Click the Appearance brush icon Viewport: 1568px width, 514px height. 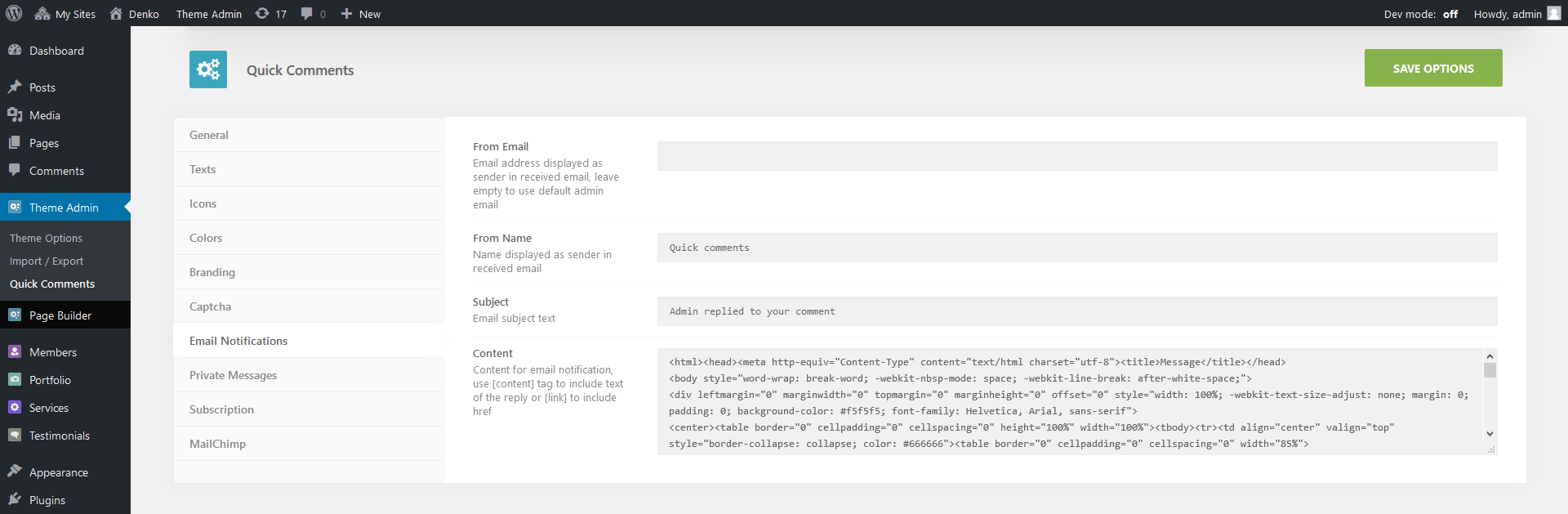[x=14, y=472]
